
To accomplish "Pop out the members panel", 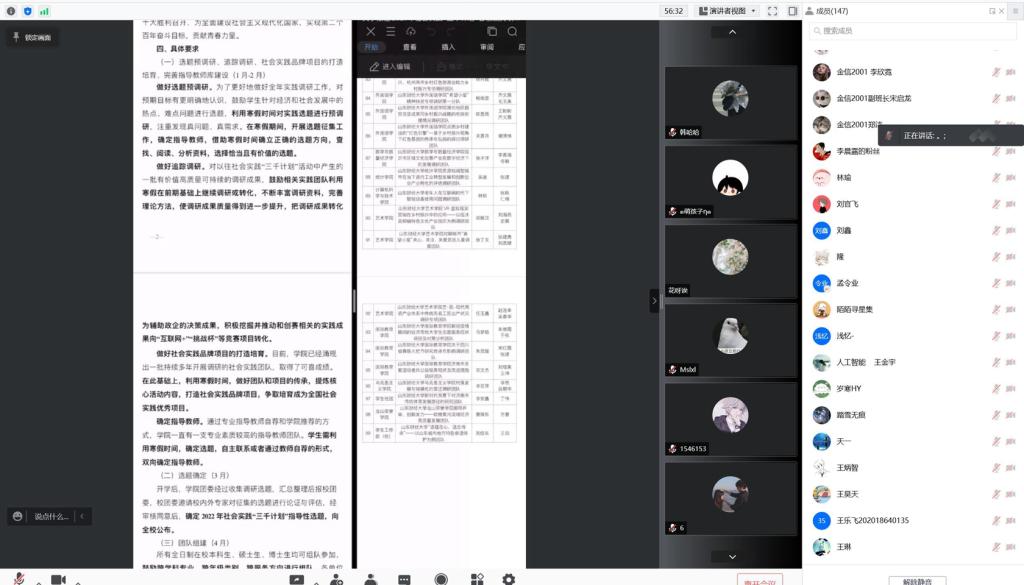I will coord(992,11).
